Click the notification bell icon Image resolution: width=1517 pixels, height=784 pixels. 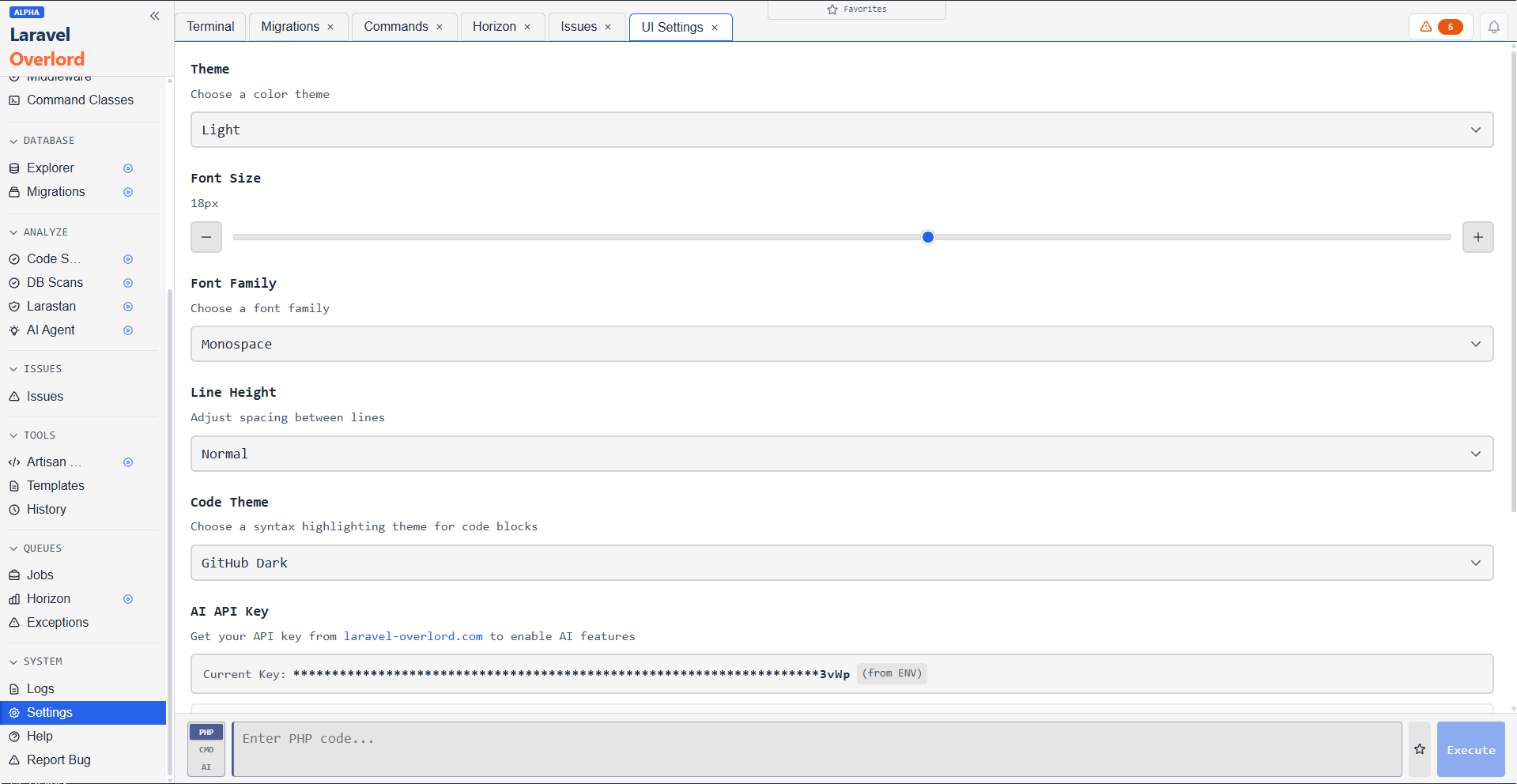1493,26
